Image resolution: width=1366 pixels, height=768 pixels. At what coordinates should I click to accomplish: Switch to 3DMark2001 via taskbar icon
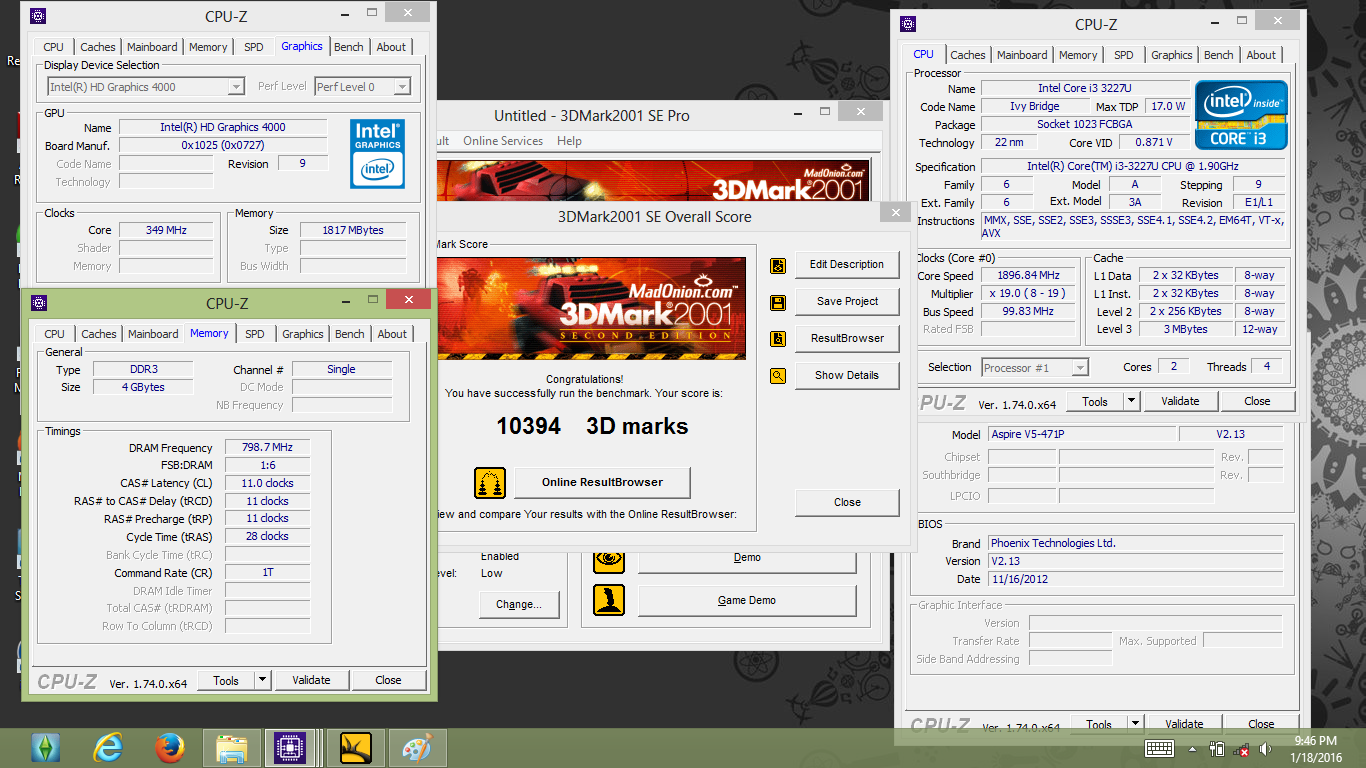[x=355, y=747]
